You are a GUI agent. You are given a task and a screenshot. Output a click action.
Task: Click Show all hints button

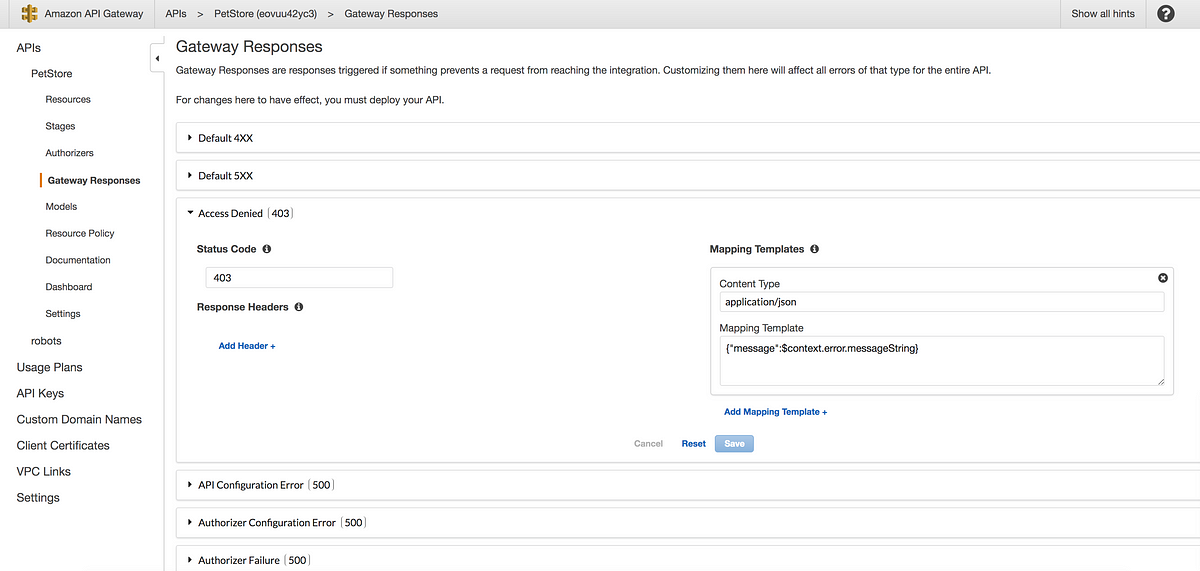click(x=1103, y=14)
